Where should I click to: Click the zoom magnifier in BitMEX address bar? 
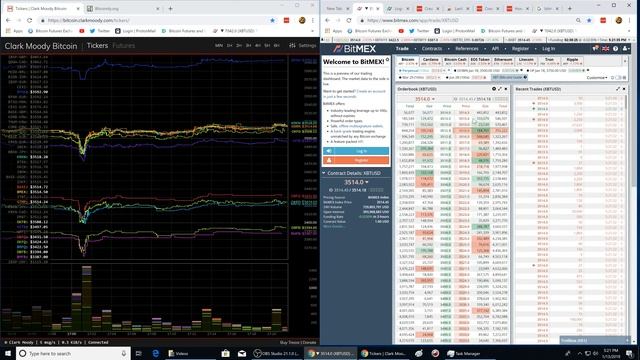(578, 20)
